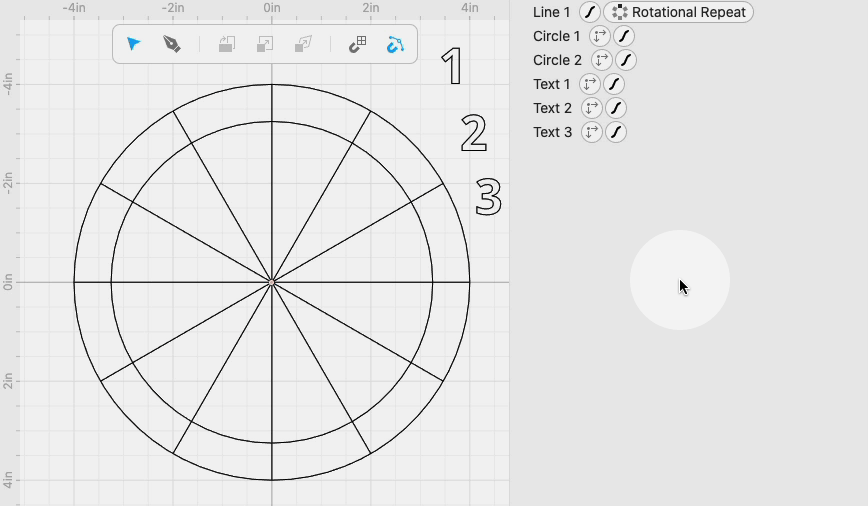Click the move transform icon for Text 1
This screenshot has height=506, width=868.
coord(590,84)
